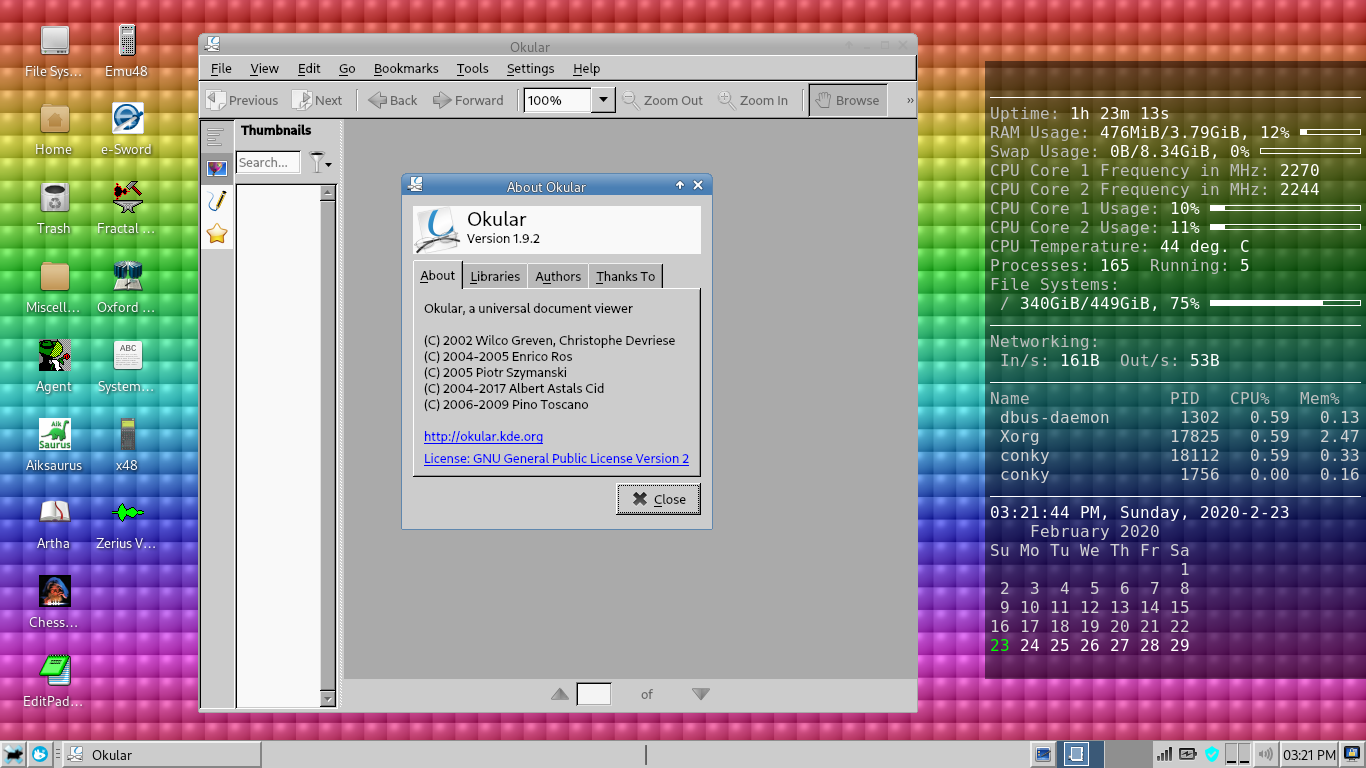1366x768 pixels.
Task: Go to previous page using bottom up arrow
Action: point(560,694)
